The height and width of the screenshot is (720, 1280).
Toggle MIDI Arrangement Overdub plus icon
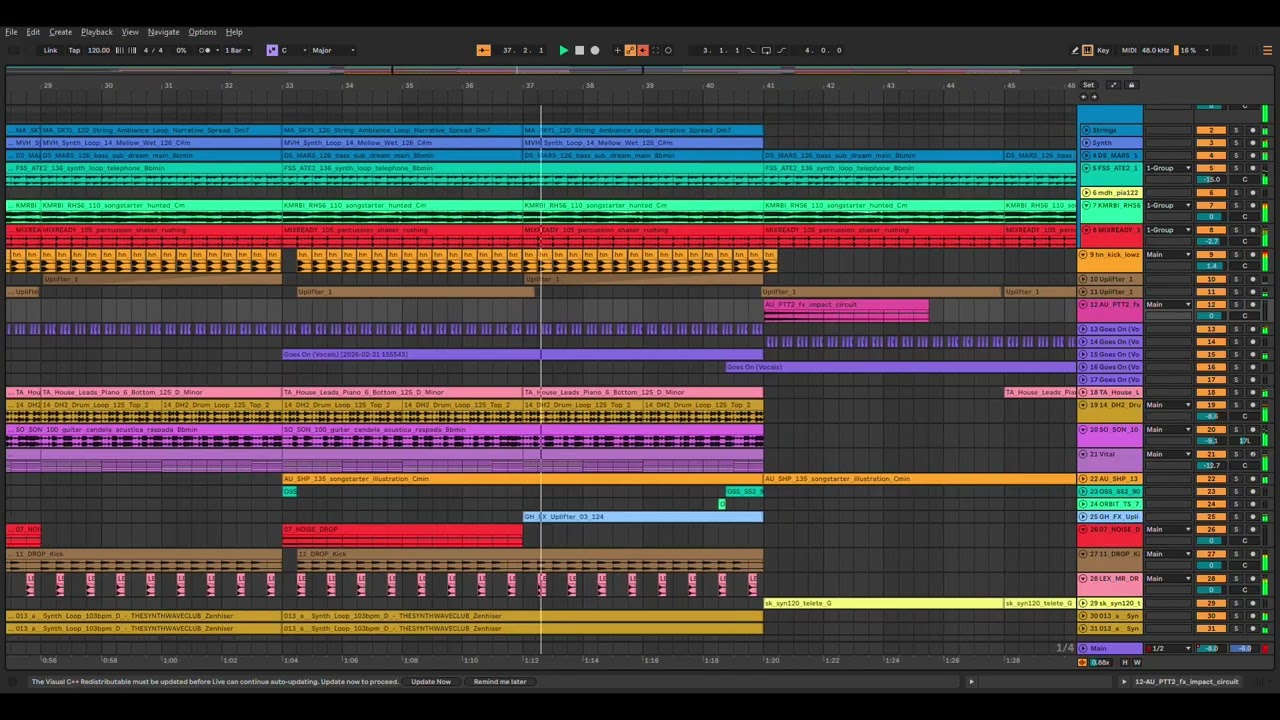coord(617,50)
